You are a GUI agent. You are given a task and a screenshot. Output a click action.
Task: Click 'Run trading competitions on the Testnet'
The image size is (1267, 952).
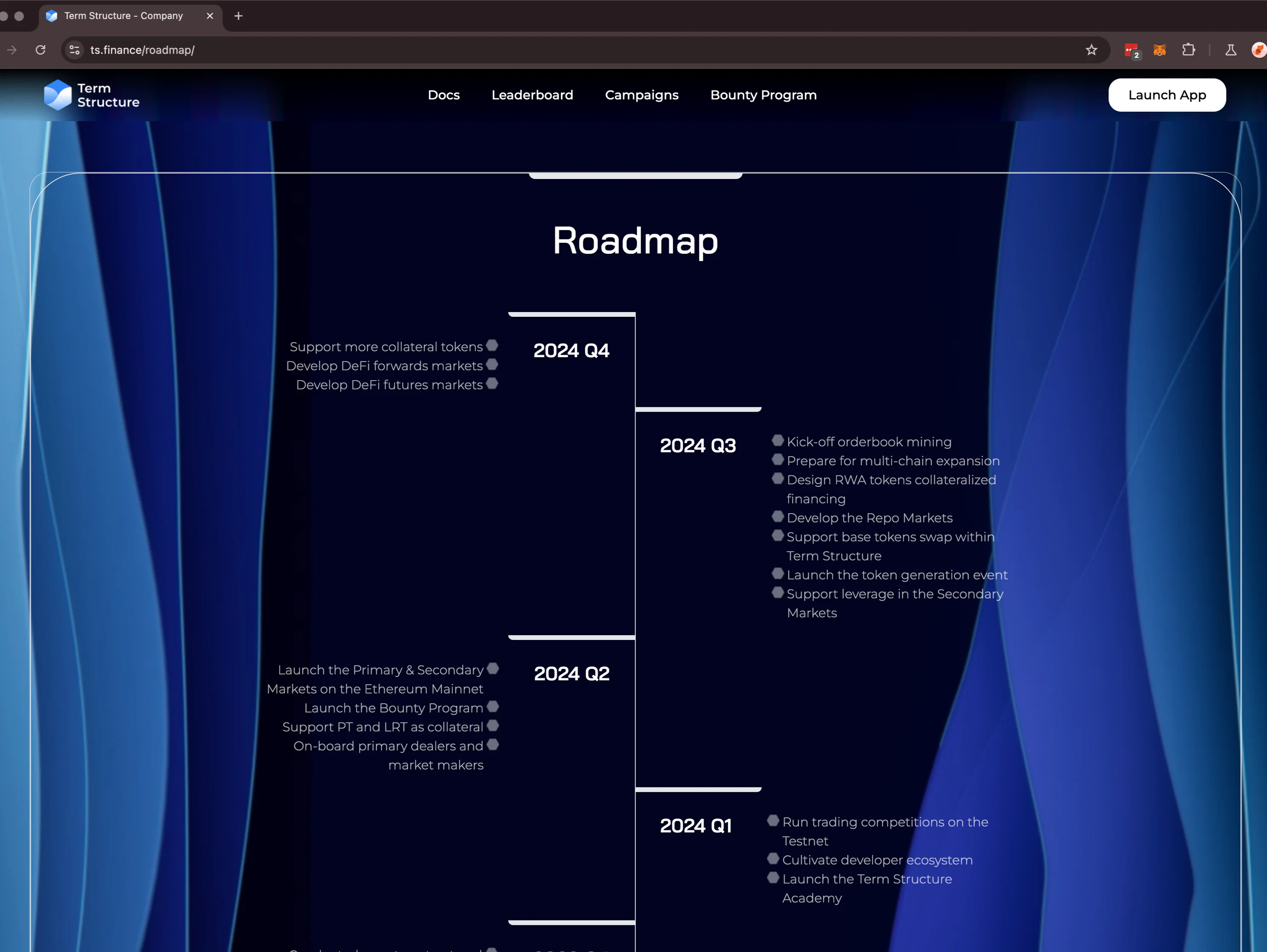(885, 832)
